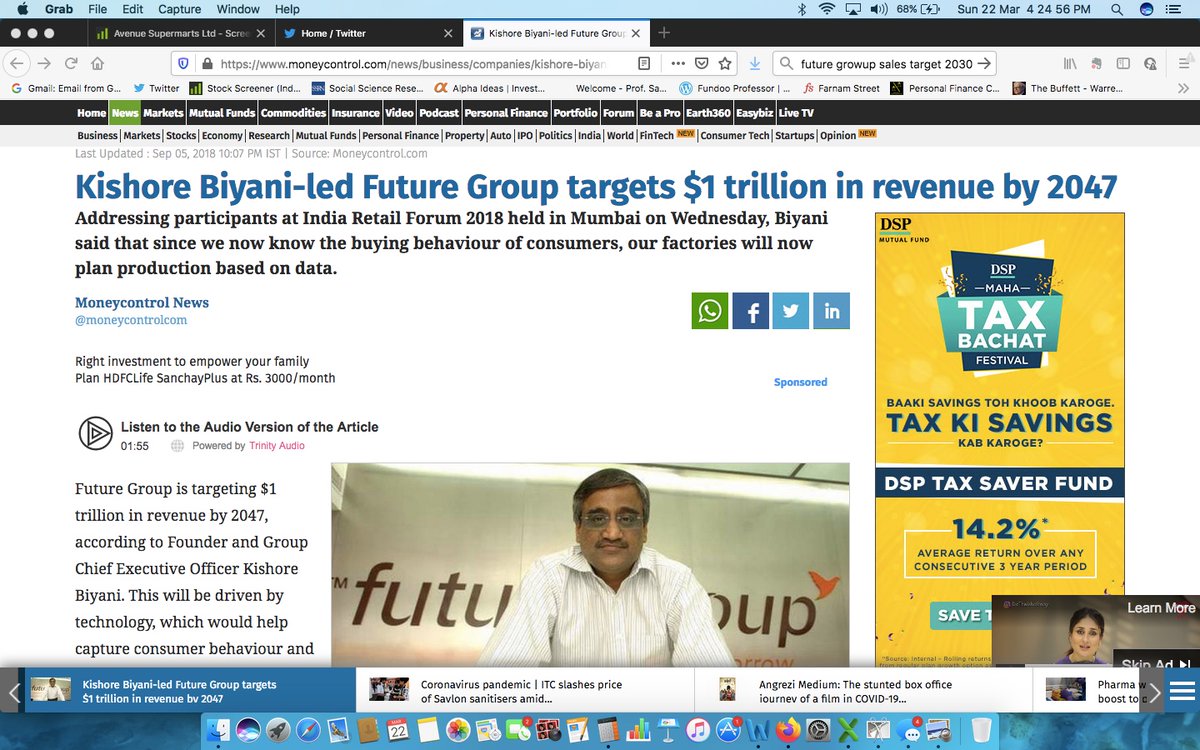Bookmark this page with star icon
The width and height of the screenshot is (1200, 750).
pos(725,63)
